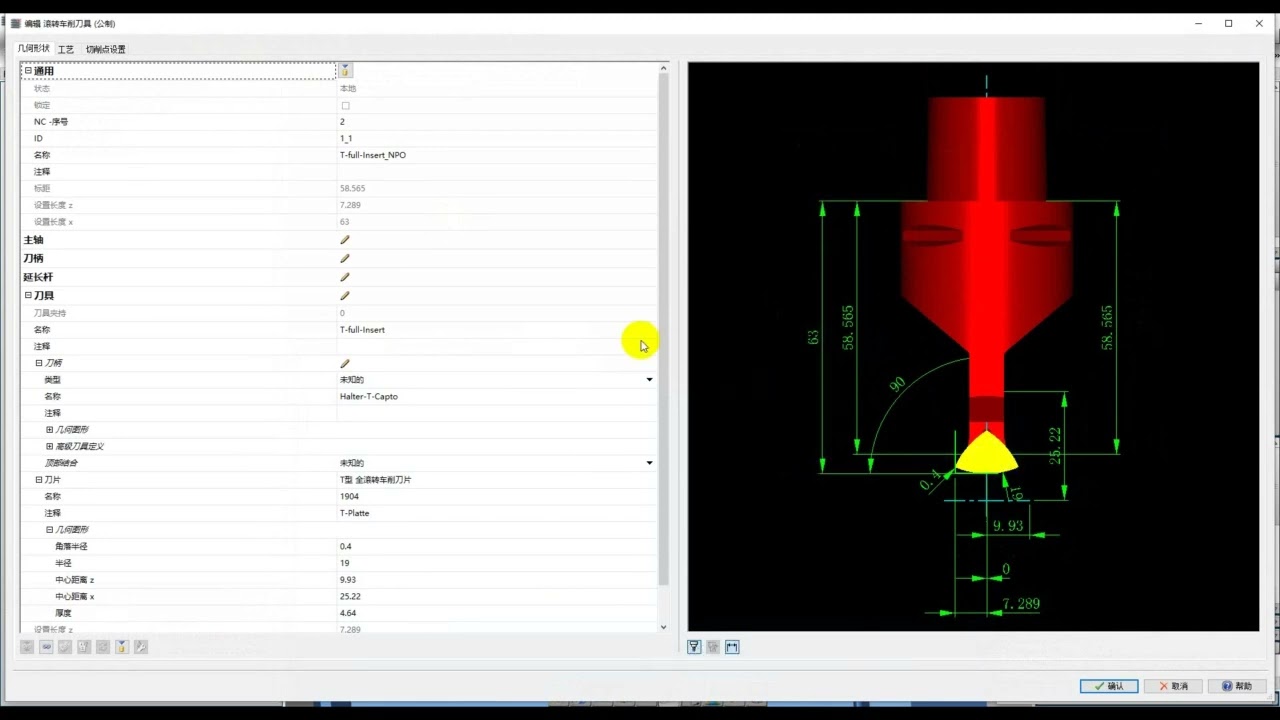This screenshot has width=1280, height=720.
Task: Collapse the italic 刀柄 subsection above the 类型 row
Action: point(39,363)
